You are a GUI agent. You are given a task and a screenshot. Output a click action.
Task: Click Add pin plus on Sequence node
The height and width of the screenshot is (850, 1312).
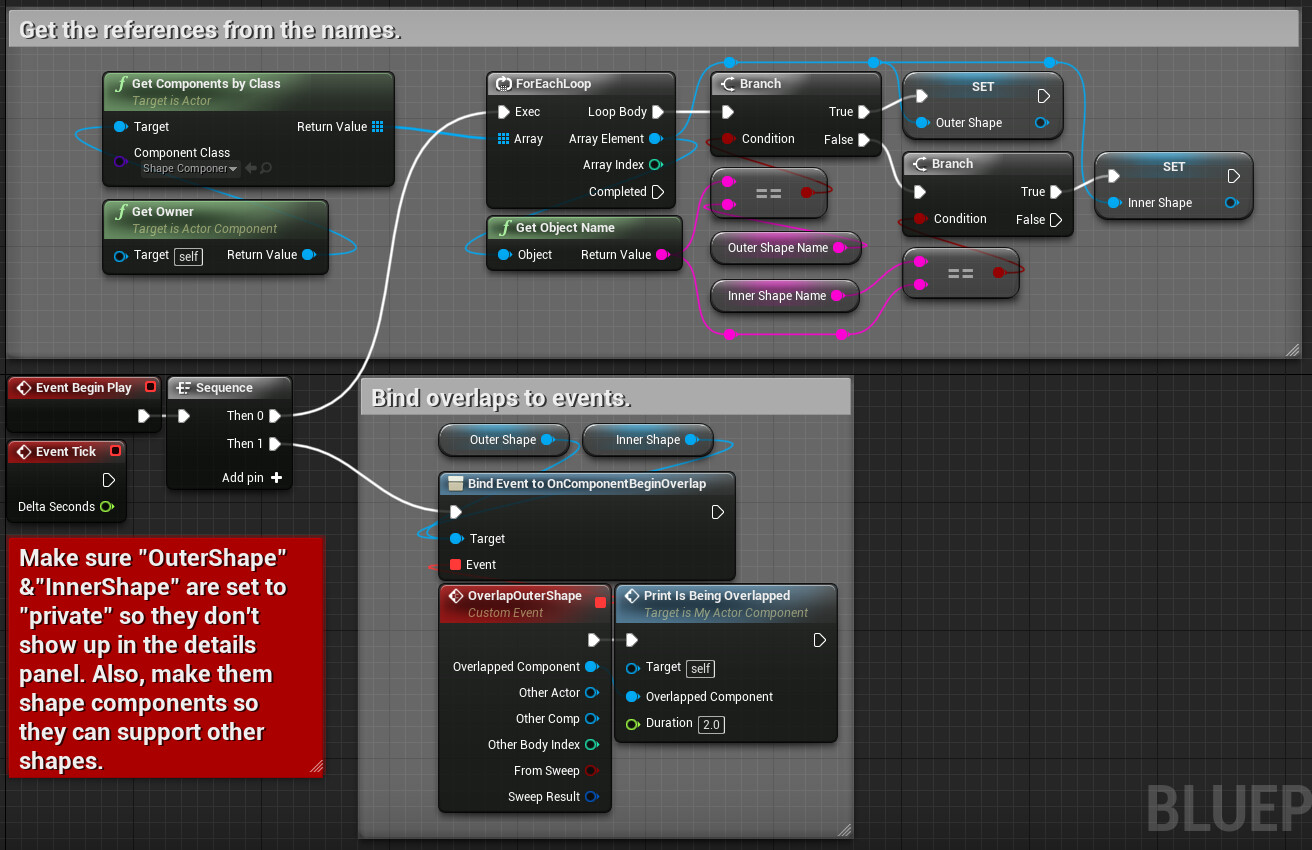276,478
